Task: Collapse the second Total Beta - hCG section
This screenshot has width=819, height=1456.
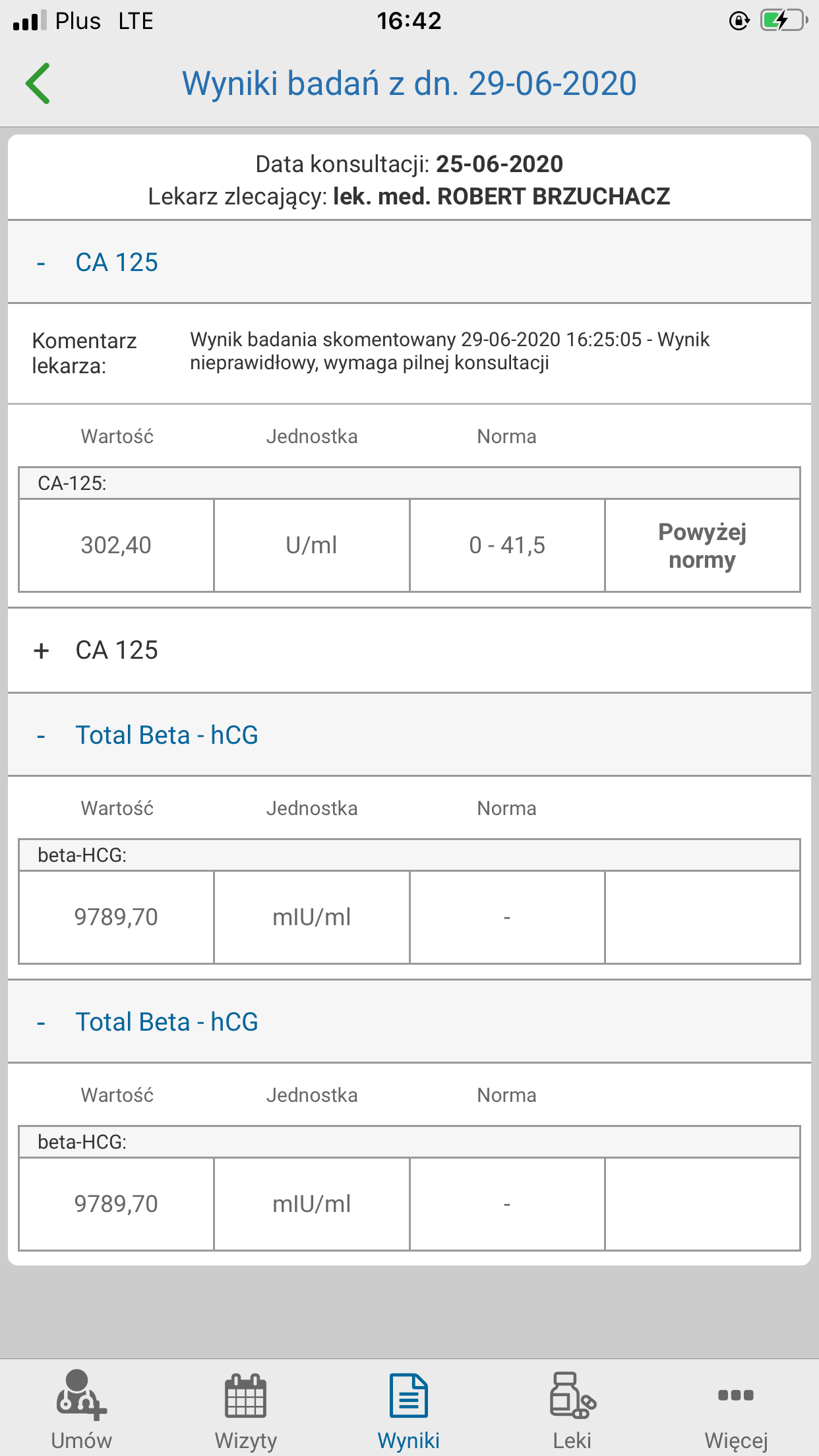Action: [x=409, y=1021]
